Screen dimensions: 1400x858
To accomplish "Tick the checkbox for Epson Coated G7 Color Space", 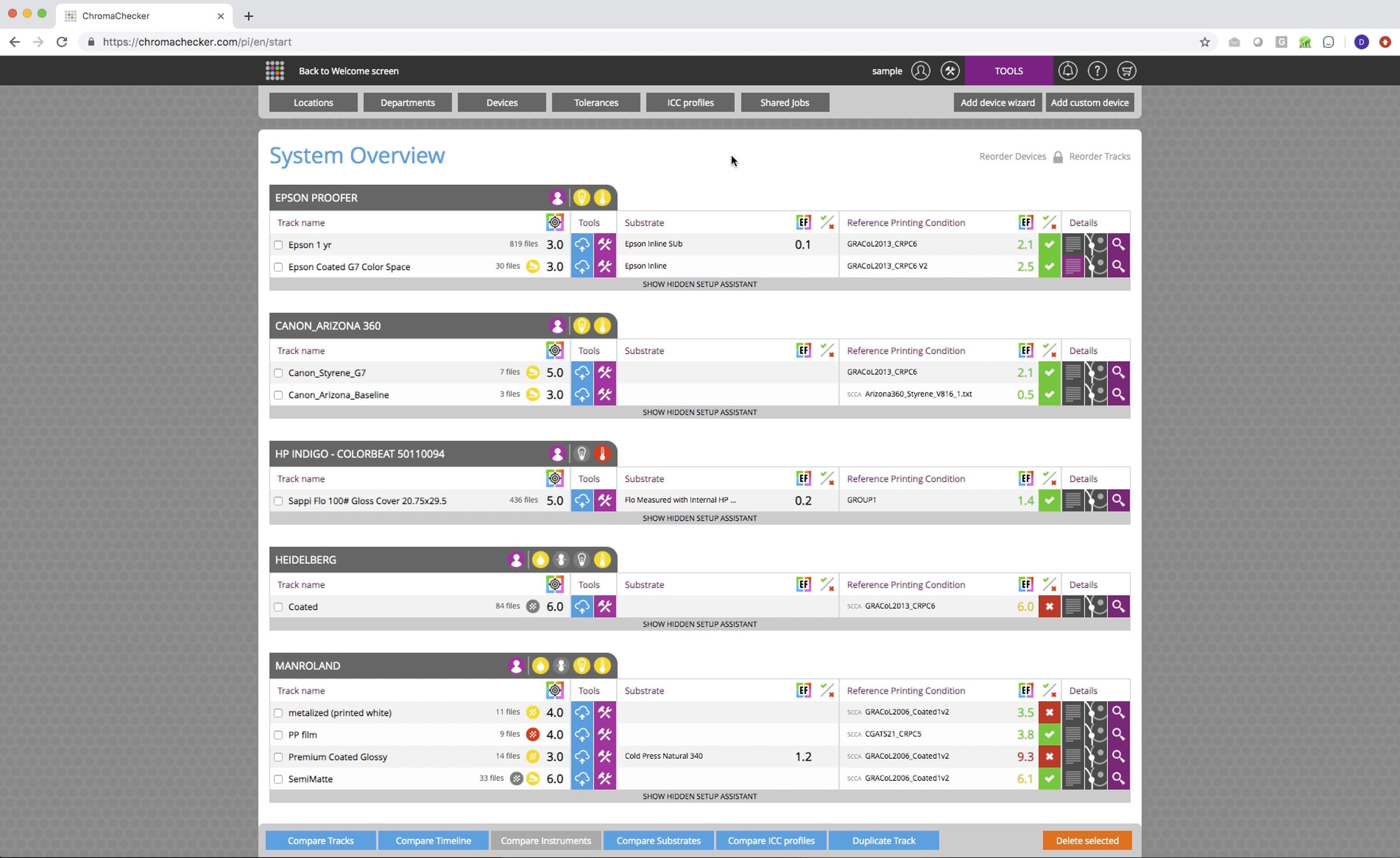I will click(278, 267).
